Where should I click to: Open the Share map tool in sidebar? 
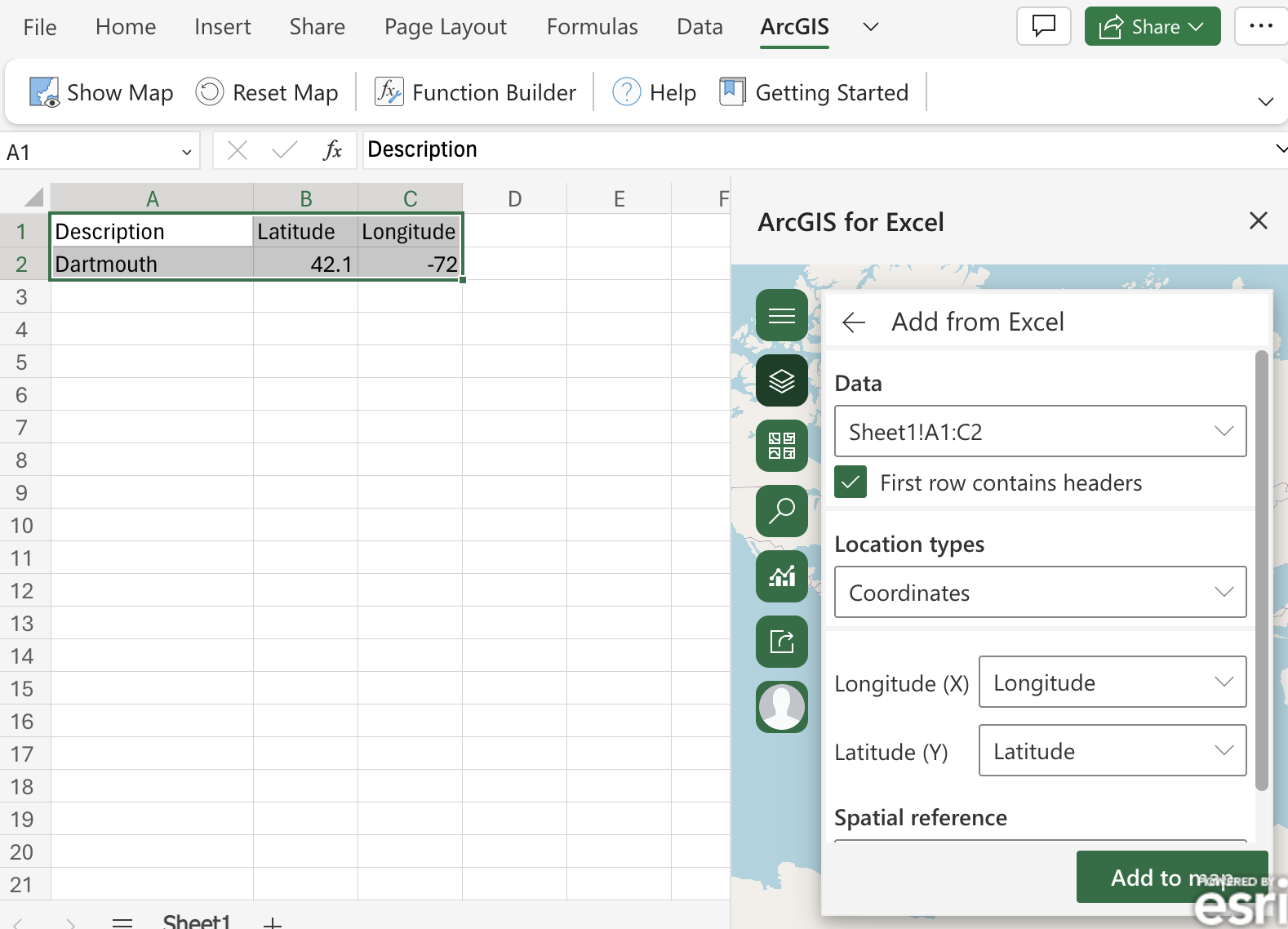pyautogui.click(x=782, y=642)
